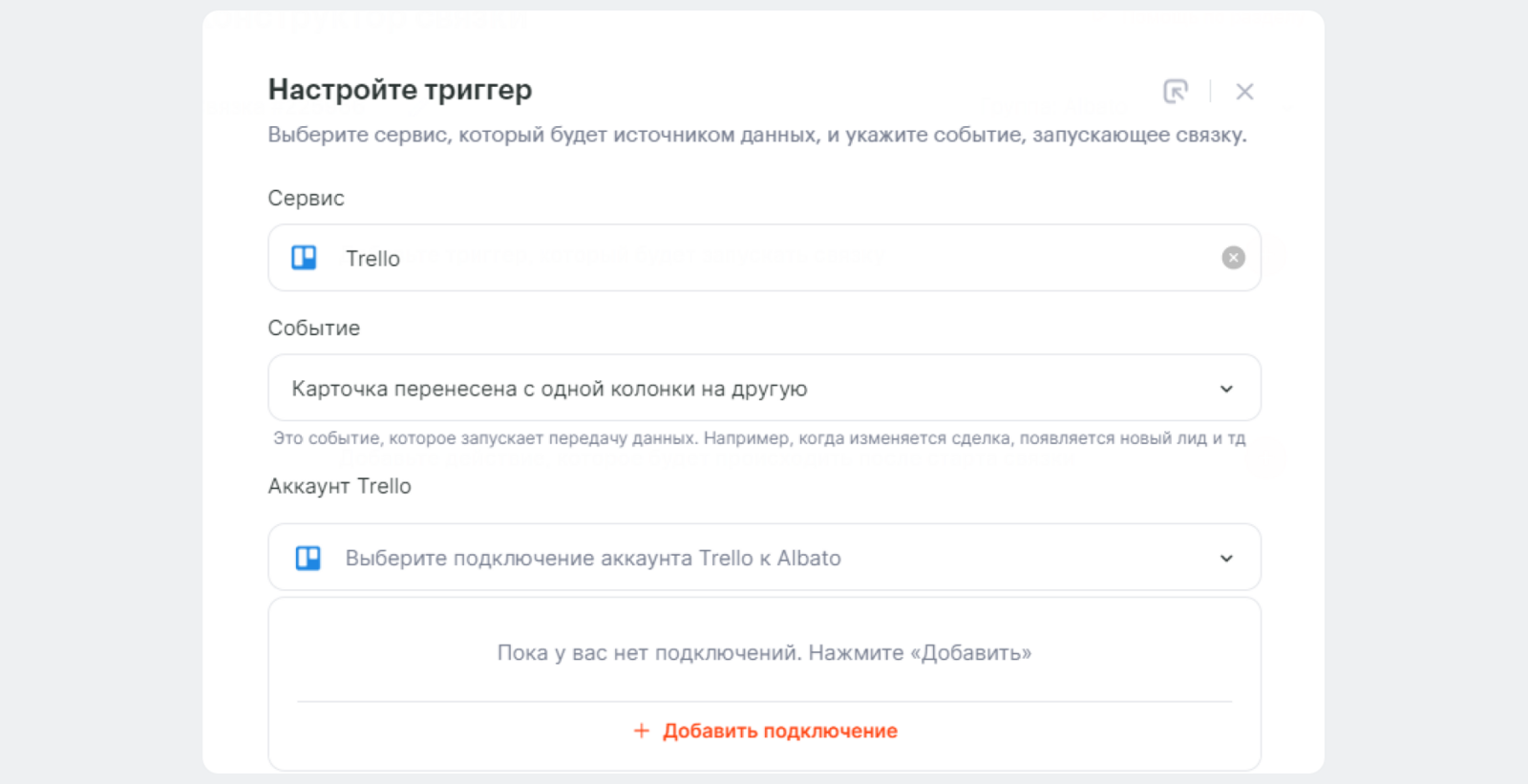Click the Добавить подключение link
This screenshot has width=1528, height=784.
point(779,731)
